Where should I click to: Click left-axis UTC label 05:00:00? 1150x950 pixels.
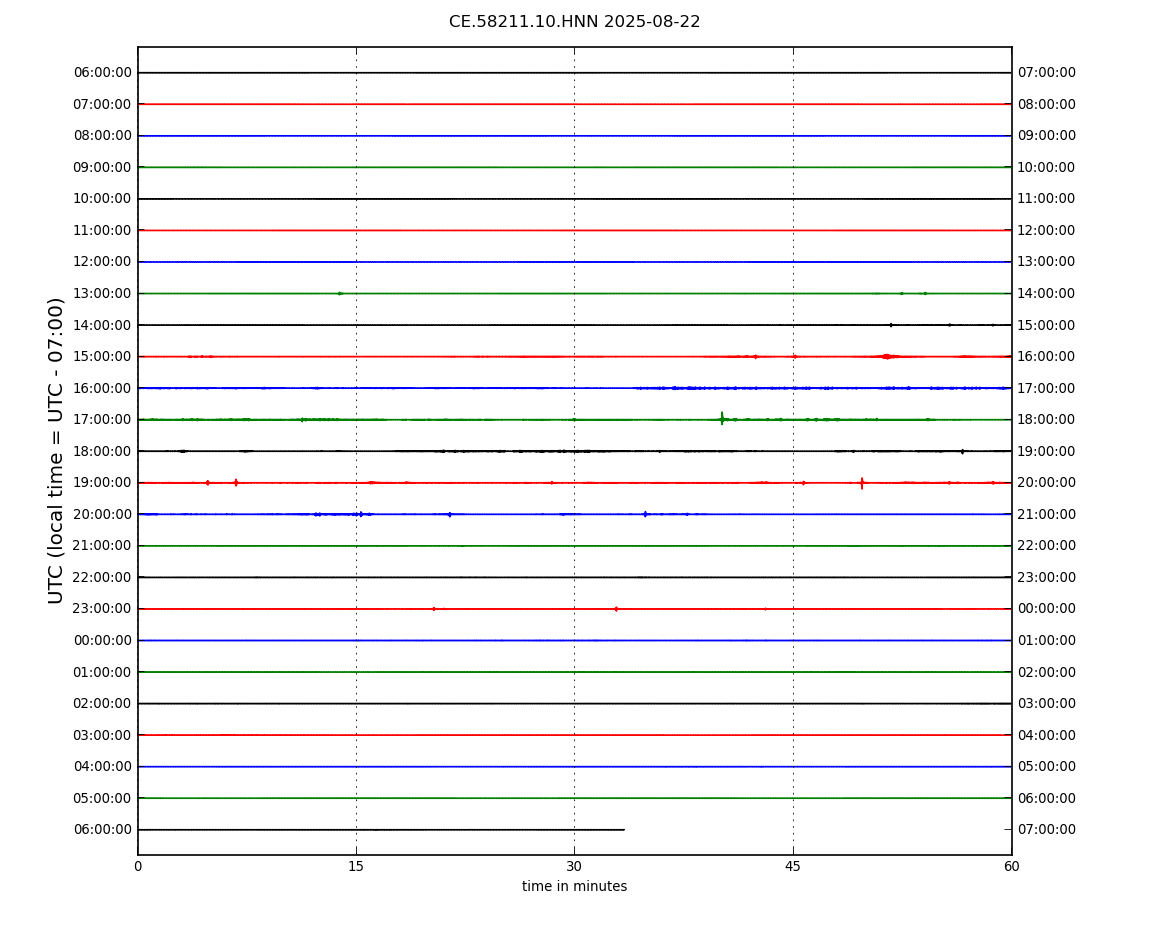[102, 798]
